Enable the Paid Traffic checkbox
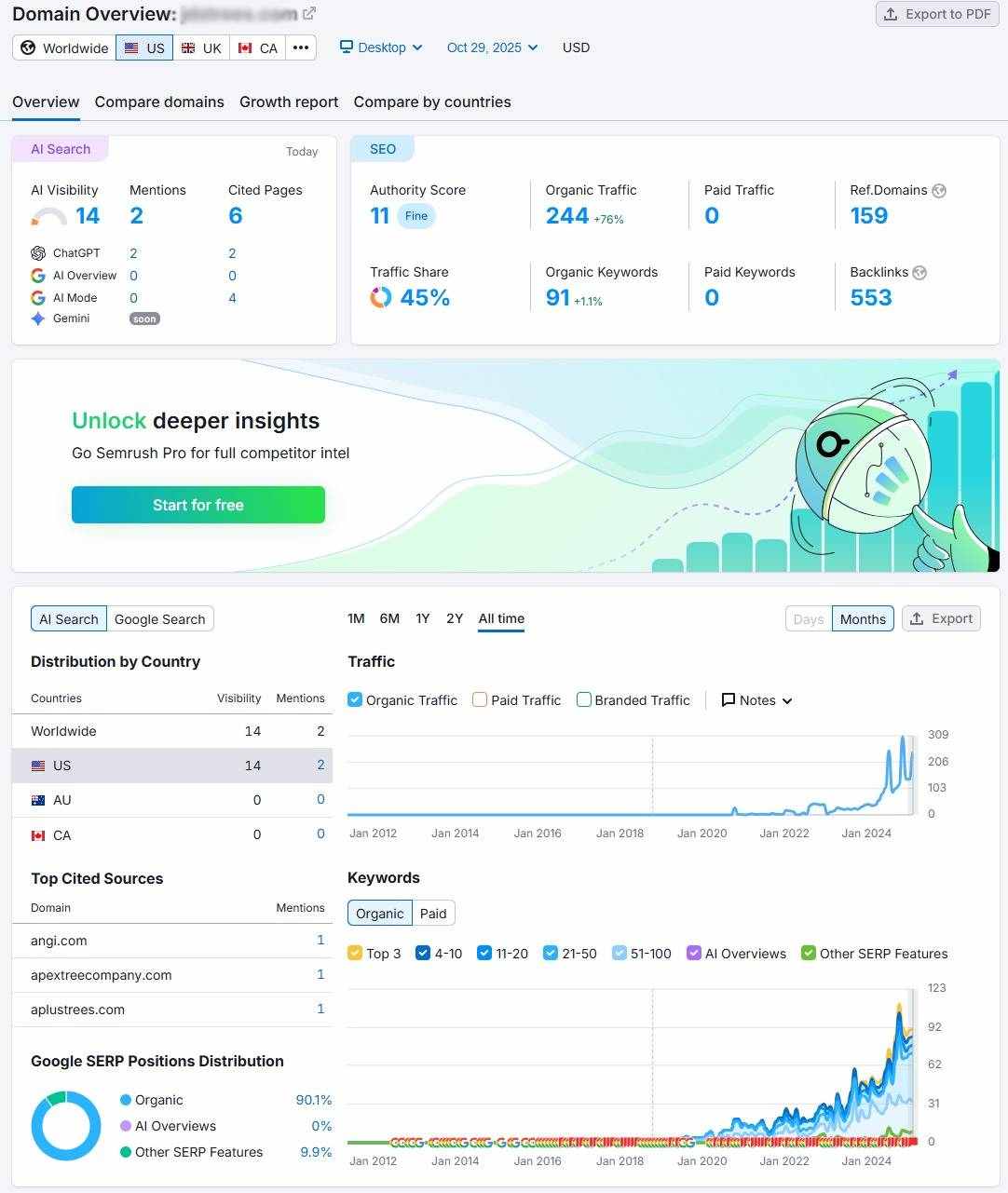Image resolution: width=1008 pixels, height=1193 pixels. [480, 699]
